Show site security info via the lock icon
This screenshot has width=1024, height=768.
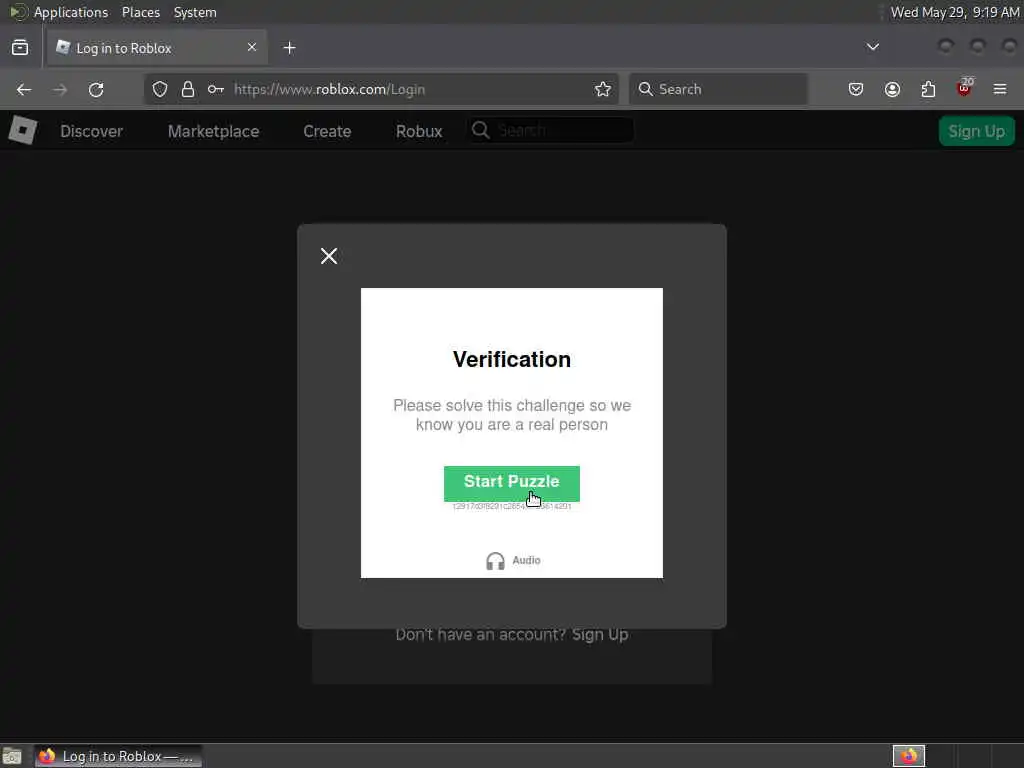coord(188,89)
